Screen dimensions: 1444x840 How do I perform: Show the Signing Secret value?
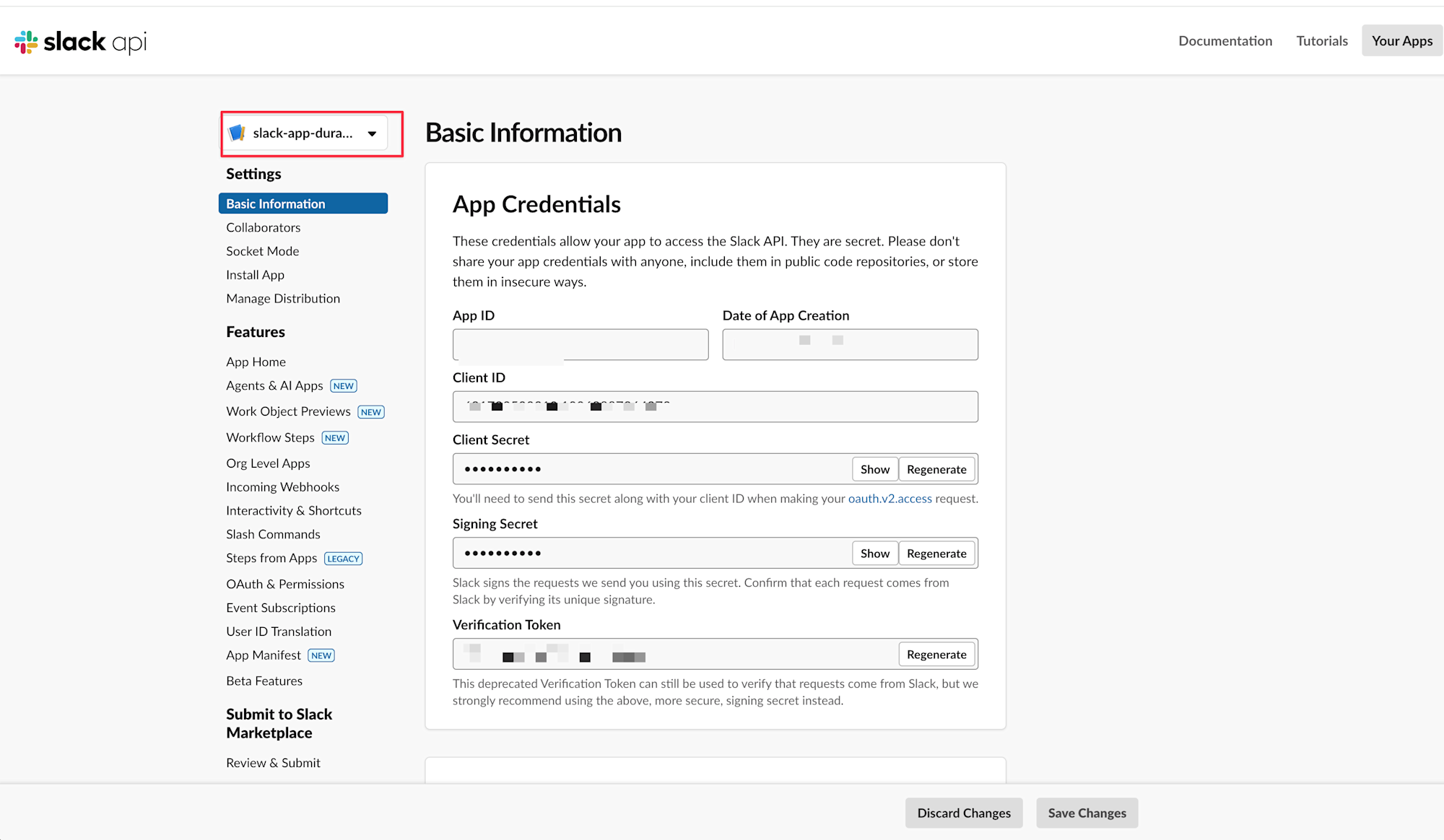coord(874,554)
